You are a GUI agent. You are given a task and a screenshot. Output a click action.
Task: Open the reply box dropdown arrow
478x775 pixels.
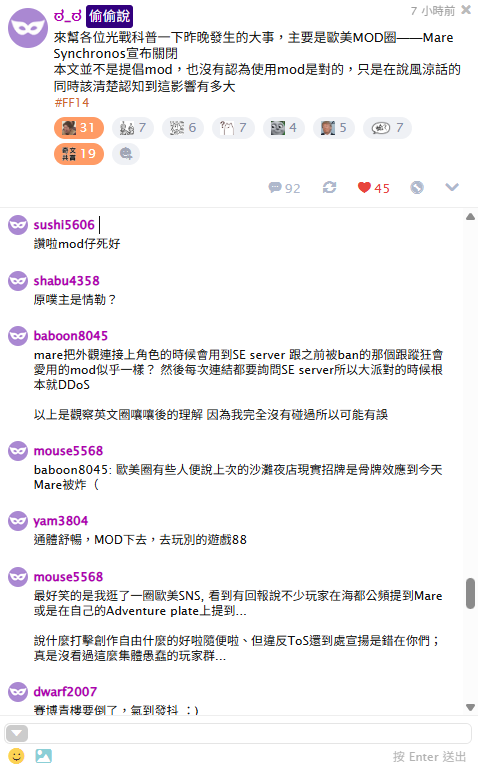(x=17, y=733)
